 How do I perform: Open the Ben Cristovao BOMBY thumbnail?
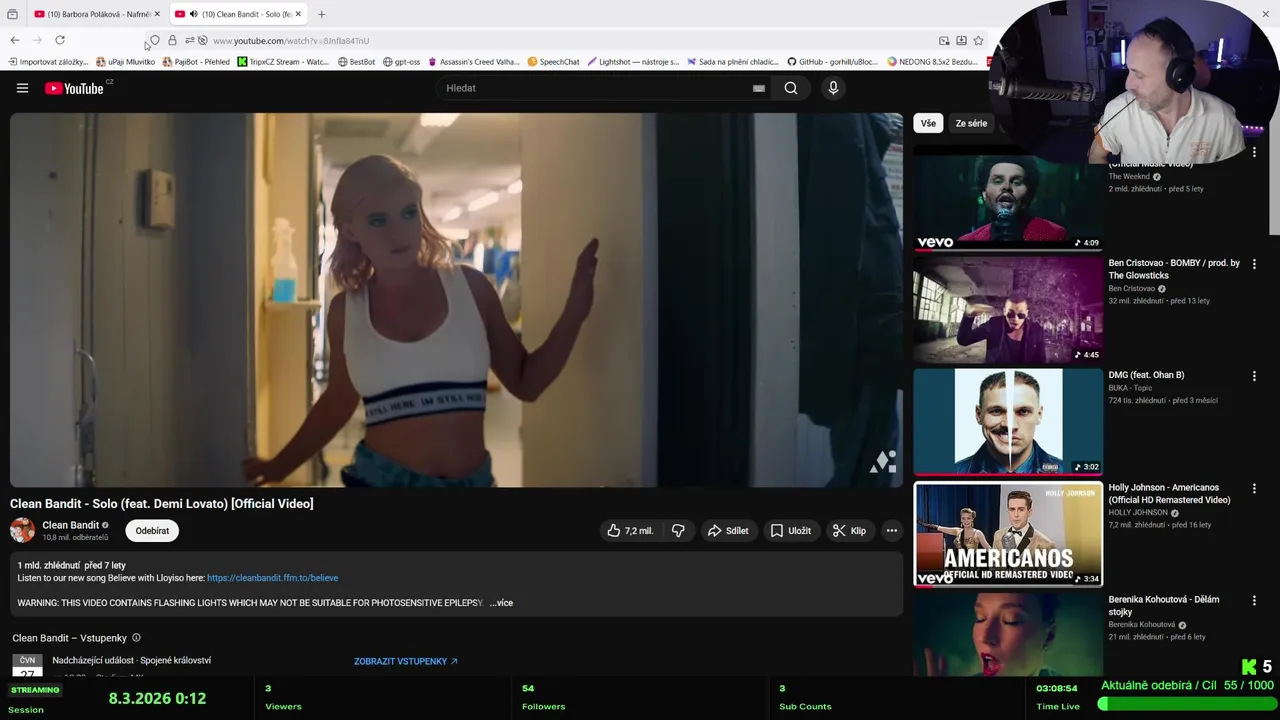click(x=1008, y=309)
